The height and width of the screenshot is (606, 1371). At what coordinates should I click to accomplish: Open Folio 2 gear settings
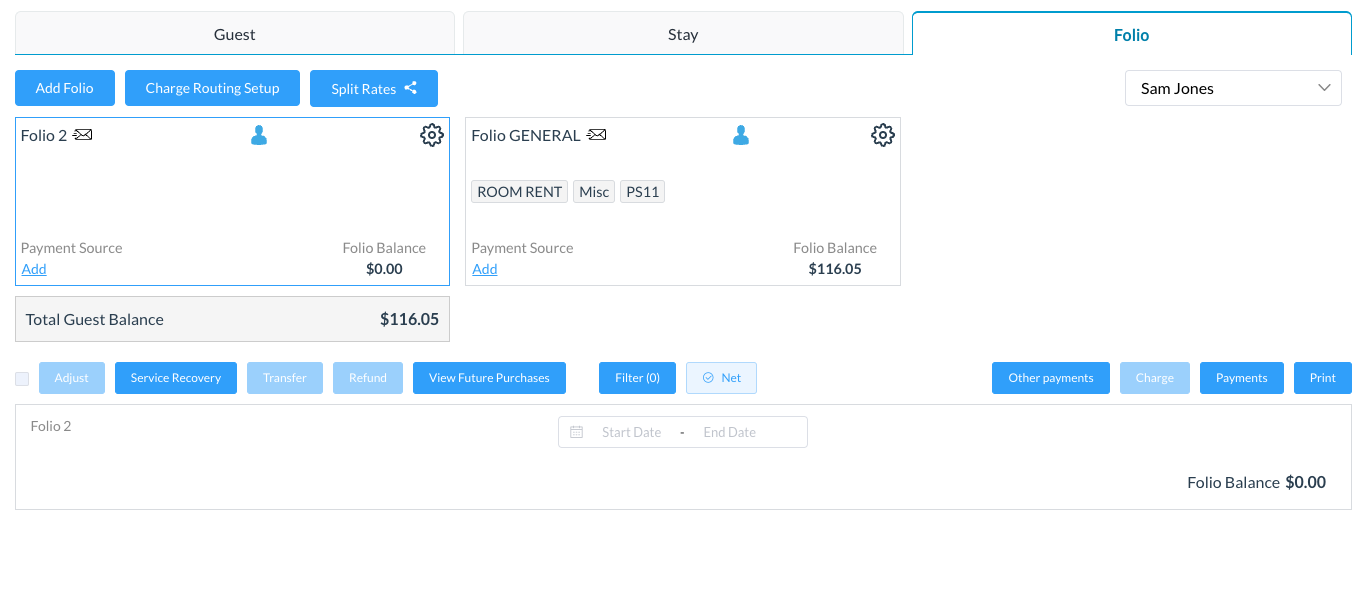[431, 135]
